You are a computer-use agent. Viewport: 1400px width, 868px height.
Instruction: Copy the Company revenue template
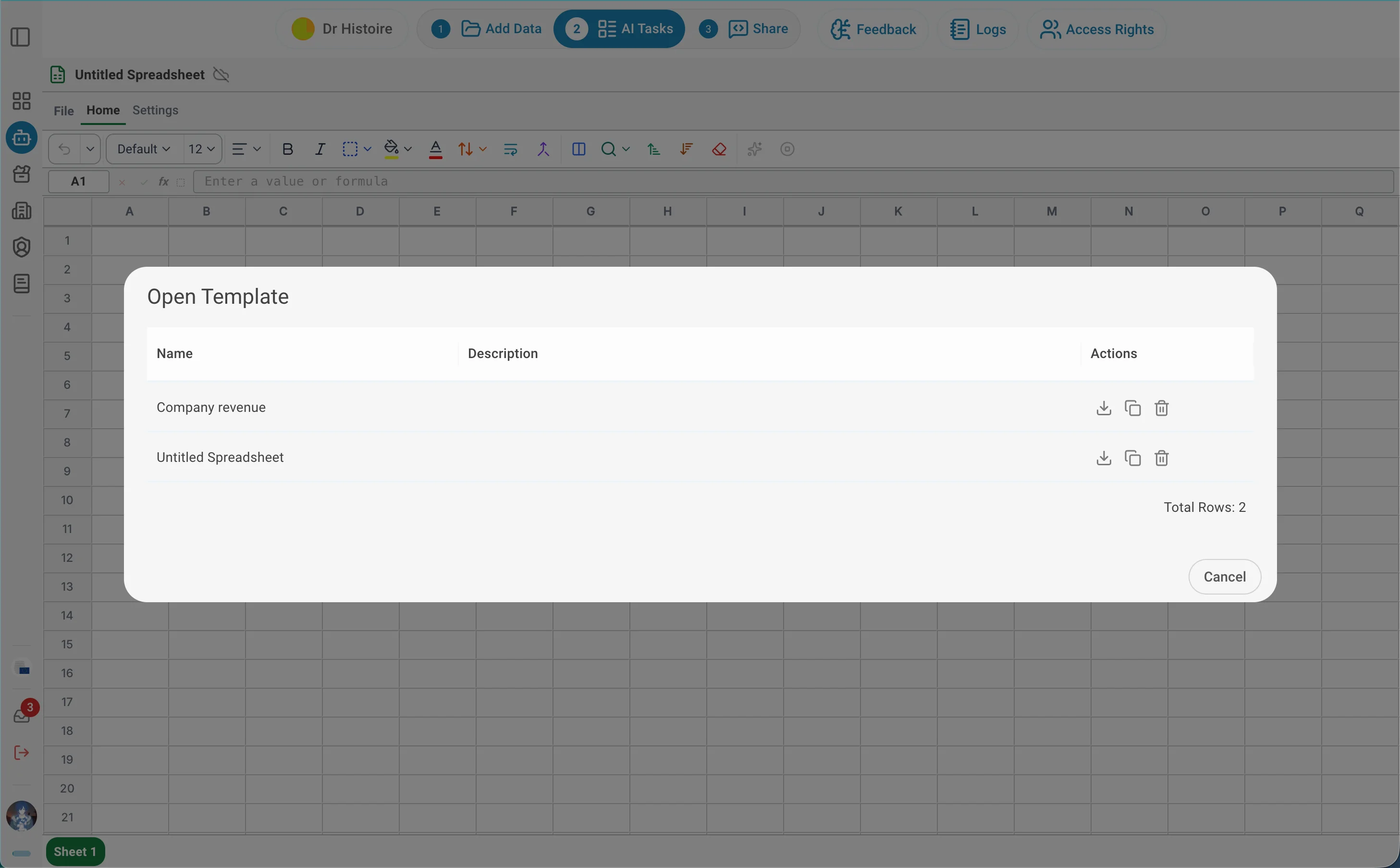click(x=1132, y=408)
